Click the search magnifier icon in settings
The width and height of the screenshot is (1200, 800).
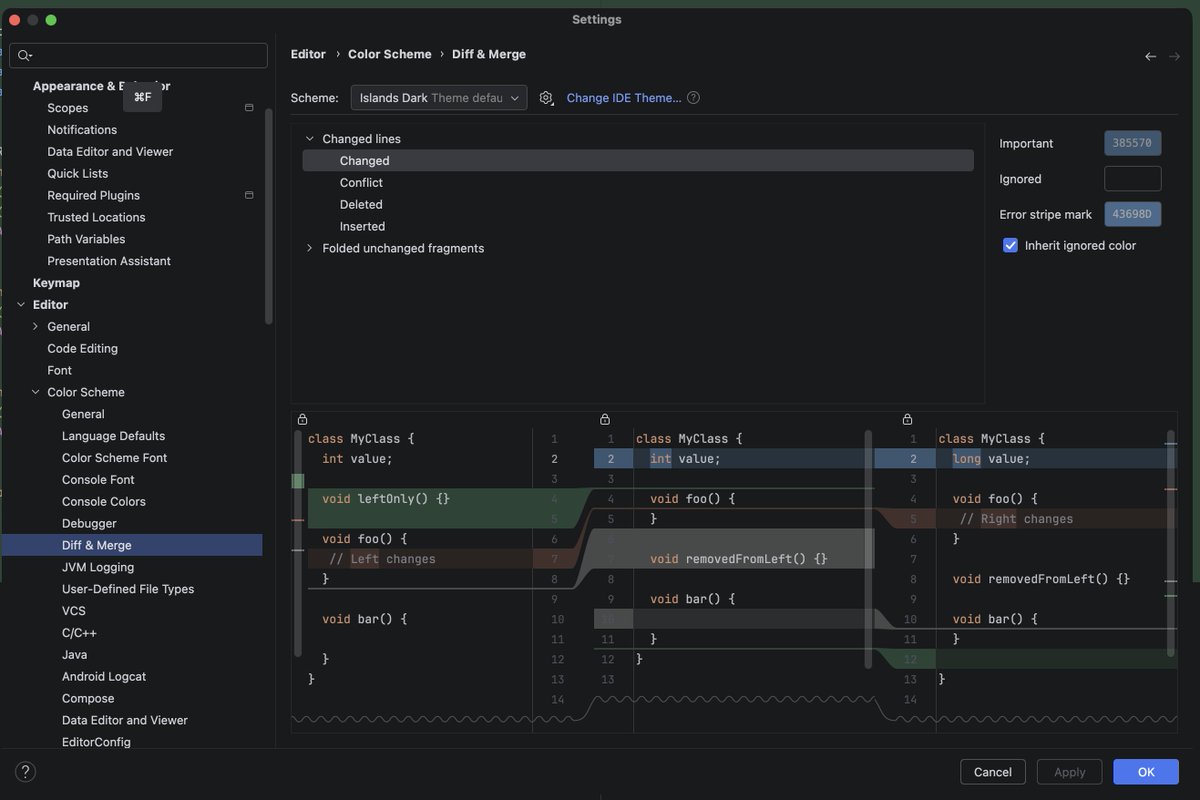[x=25, y=56]
